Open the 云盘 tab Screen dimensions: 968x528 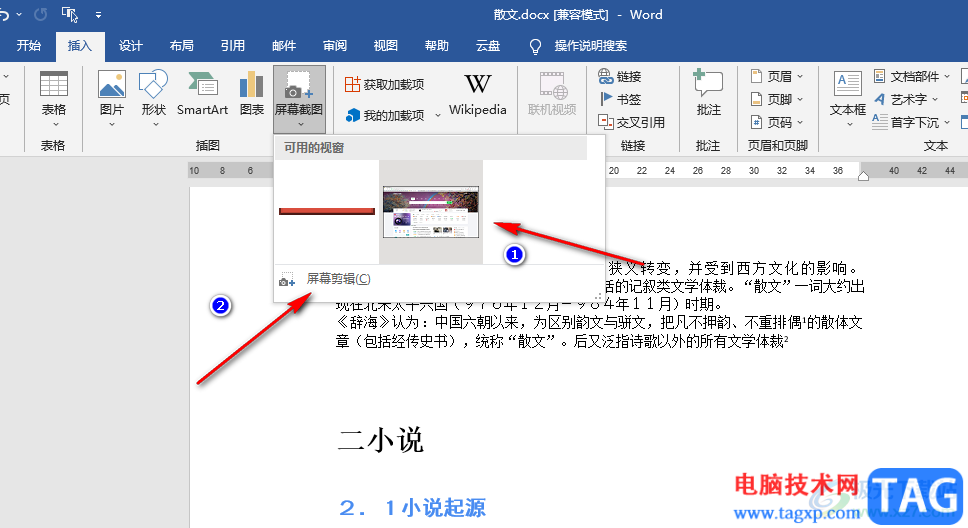pos(488,46)
